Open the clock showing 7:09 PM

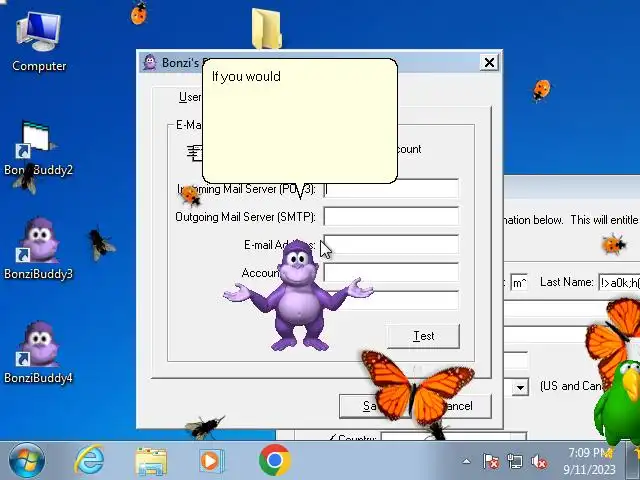pyautogui.click(x=589, y=461)
